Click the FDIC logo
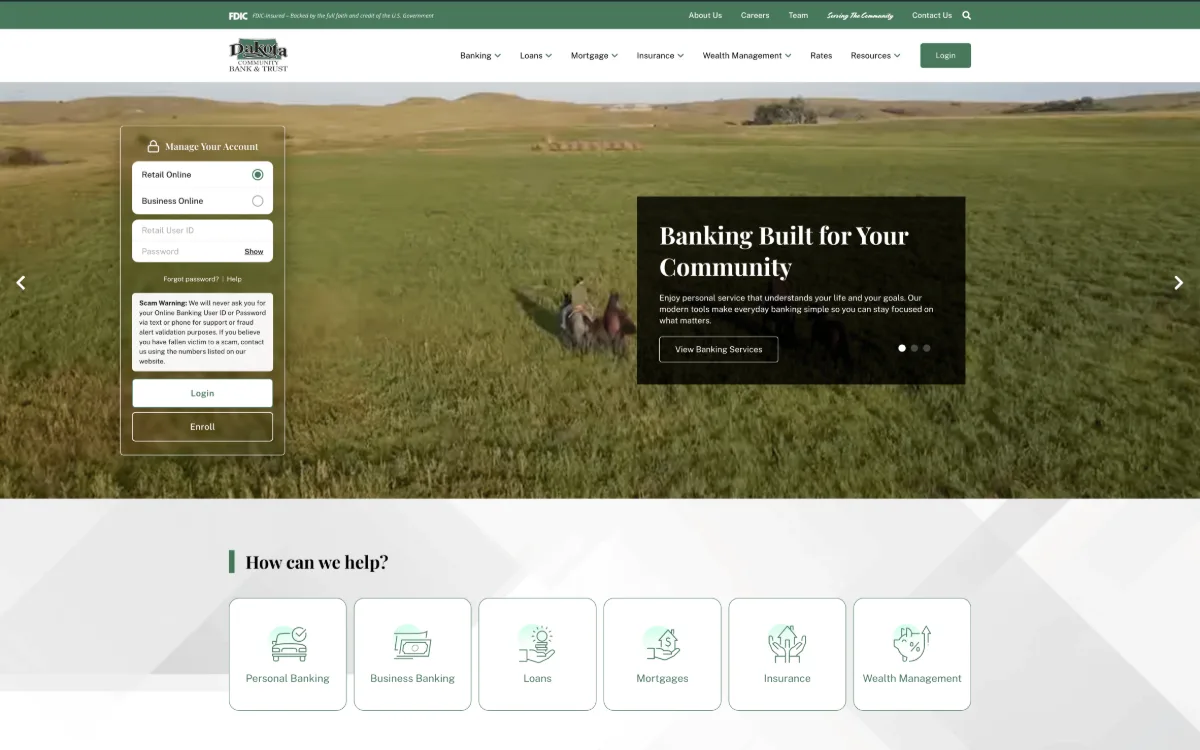The height and width of the screenshot is (750, 1200). pos(238,16)
